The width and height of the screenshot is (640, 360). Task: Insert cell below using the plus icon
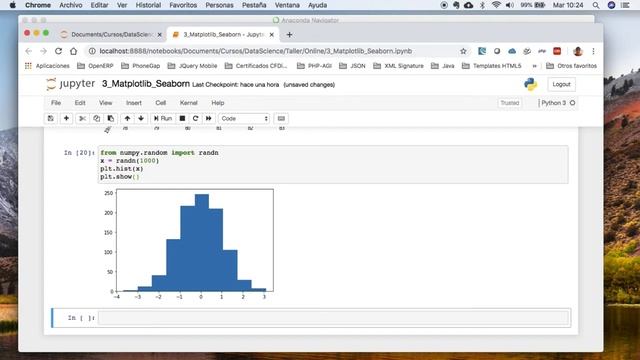pyautogui.click(x=66, y=118)
